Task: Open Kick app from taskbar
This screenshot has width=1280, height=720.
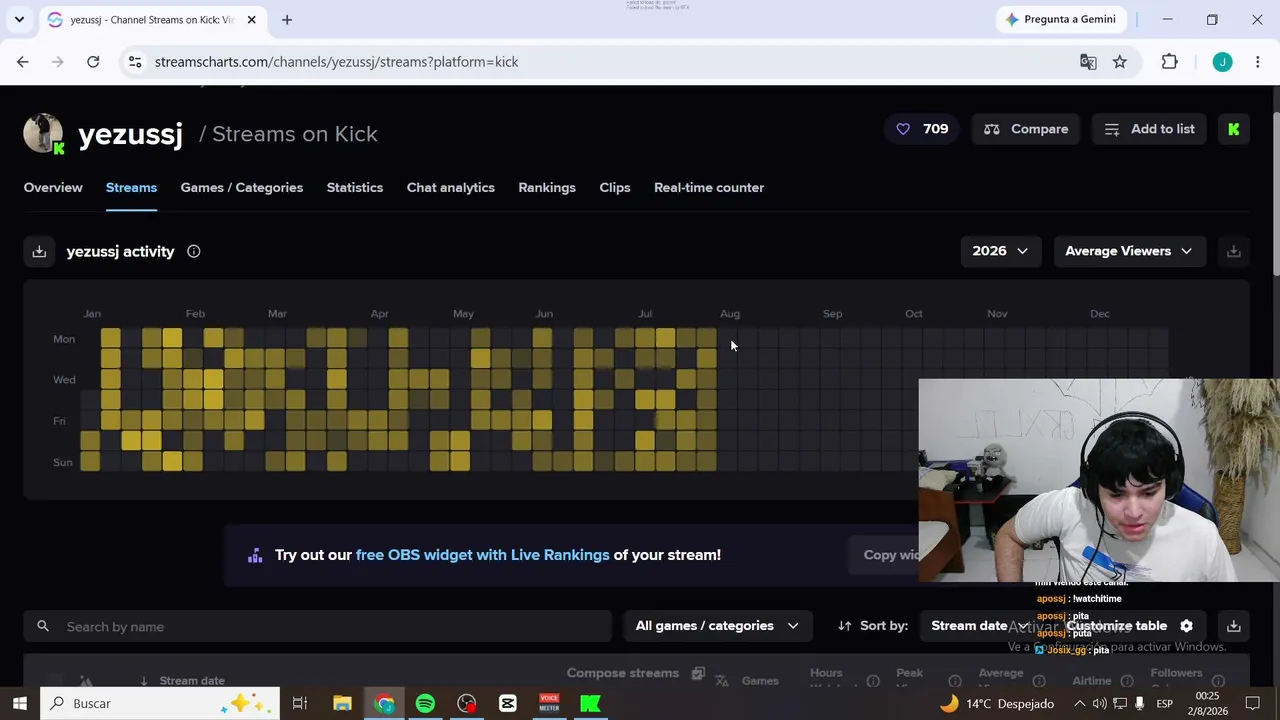Action: pos(590,704)
